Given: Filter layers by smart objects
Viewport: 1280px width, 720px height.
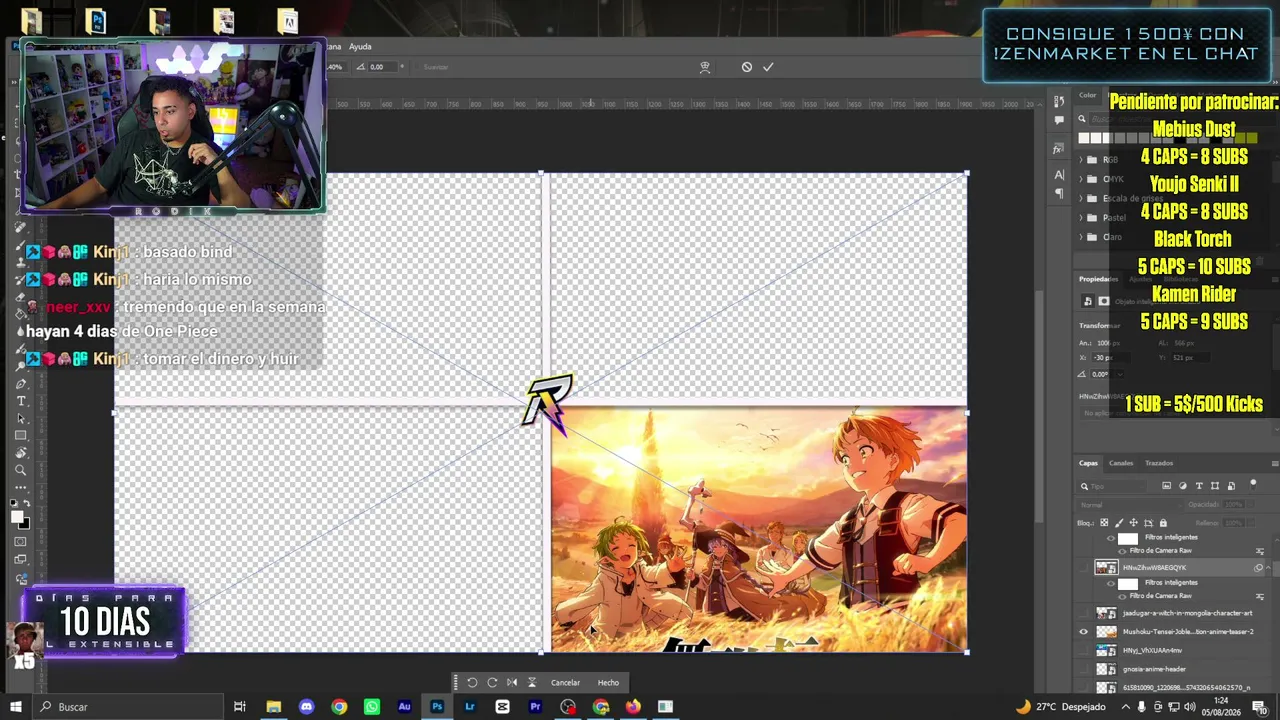Looking at the screenshot, I should (x=1231, y=486).
